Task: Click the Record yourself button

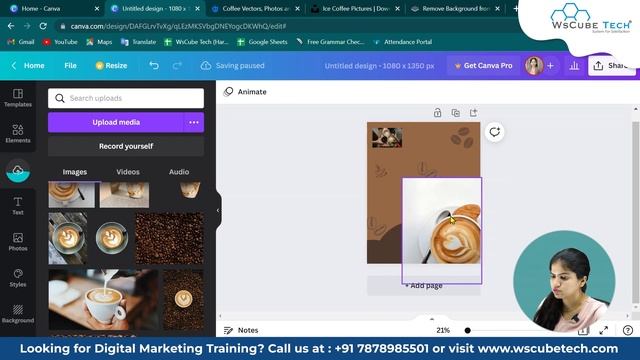Action: tap(126, 146)
